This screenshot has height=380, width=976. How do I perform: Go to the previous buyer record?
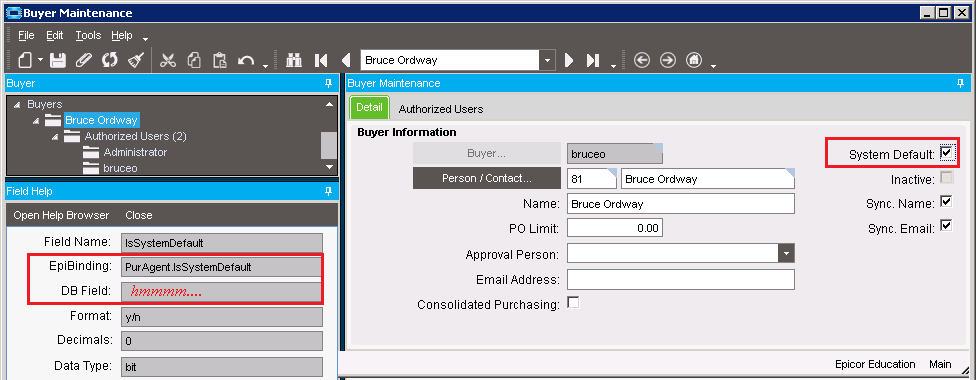(x=346, y=60)
